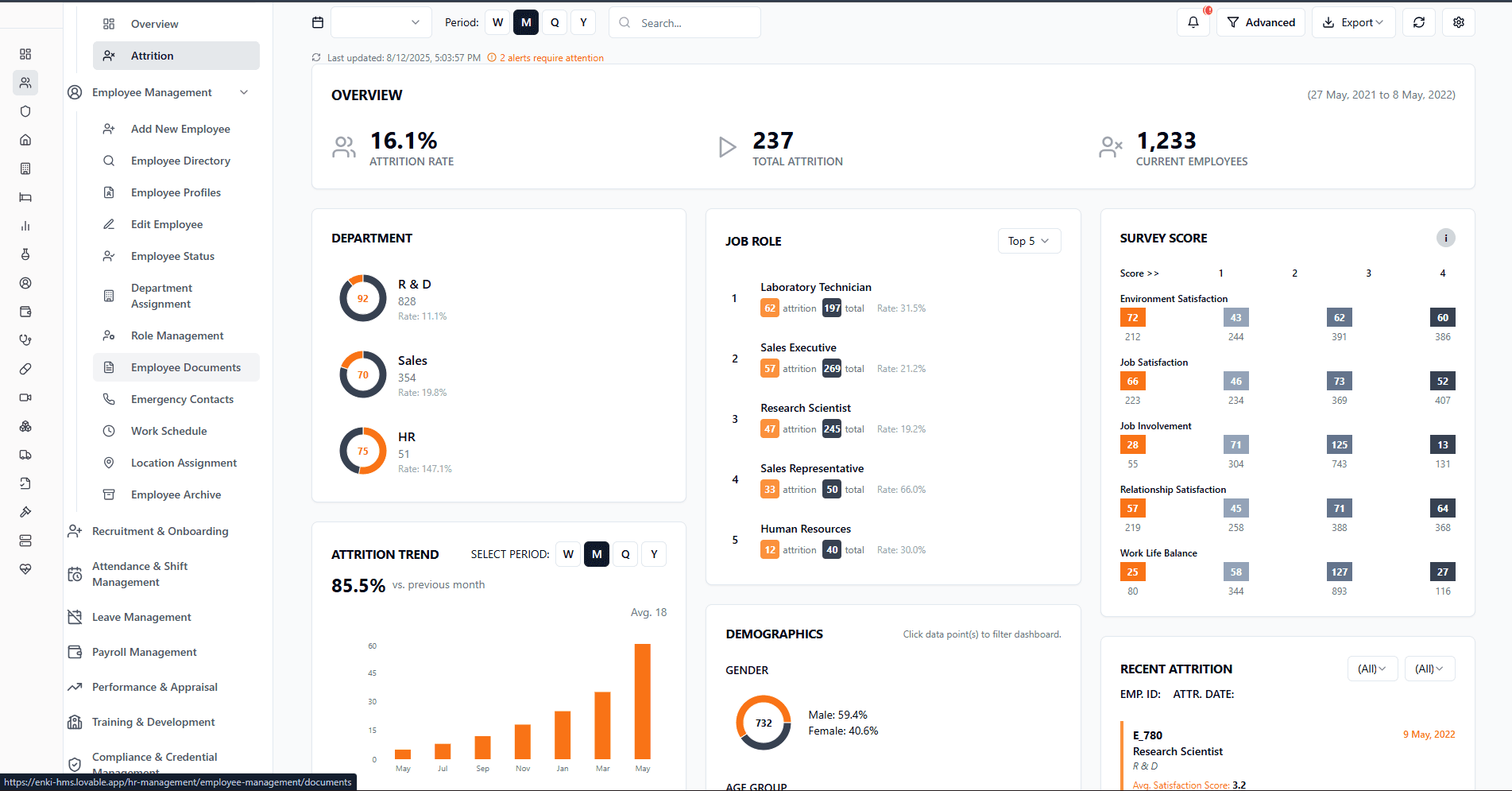Click the orange 72 Environment Satisfaction swatch

click(x=1132, y=318)
